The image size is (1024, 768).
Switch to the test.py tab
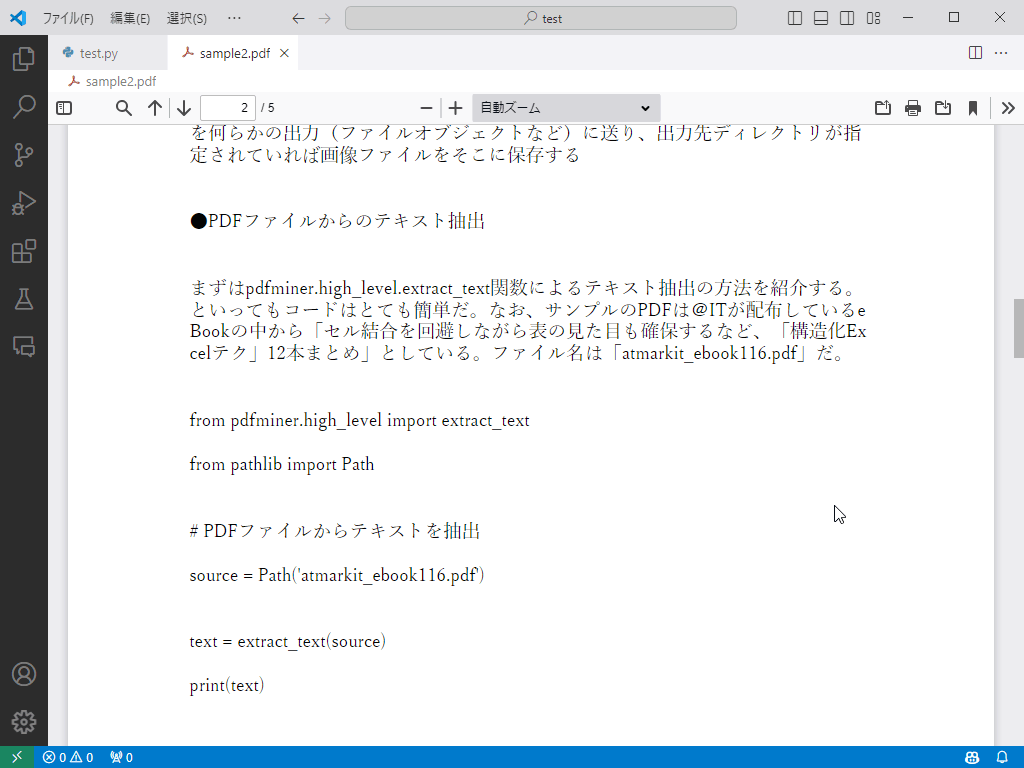pyautogui.click(x=98, y=53)
